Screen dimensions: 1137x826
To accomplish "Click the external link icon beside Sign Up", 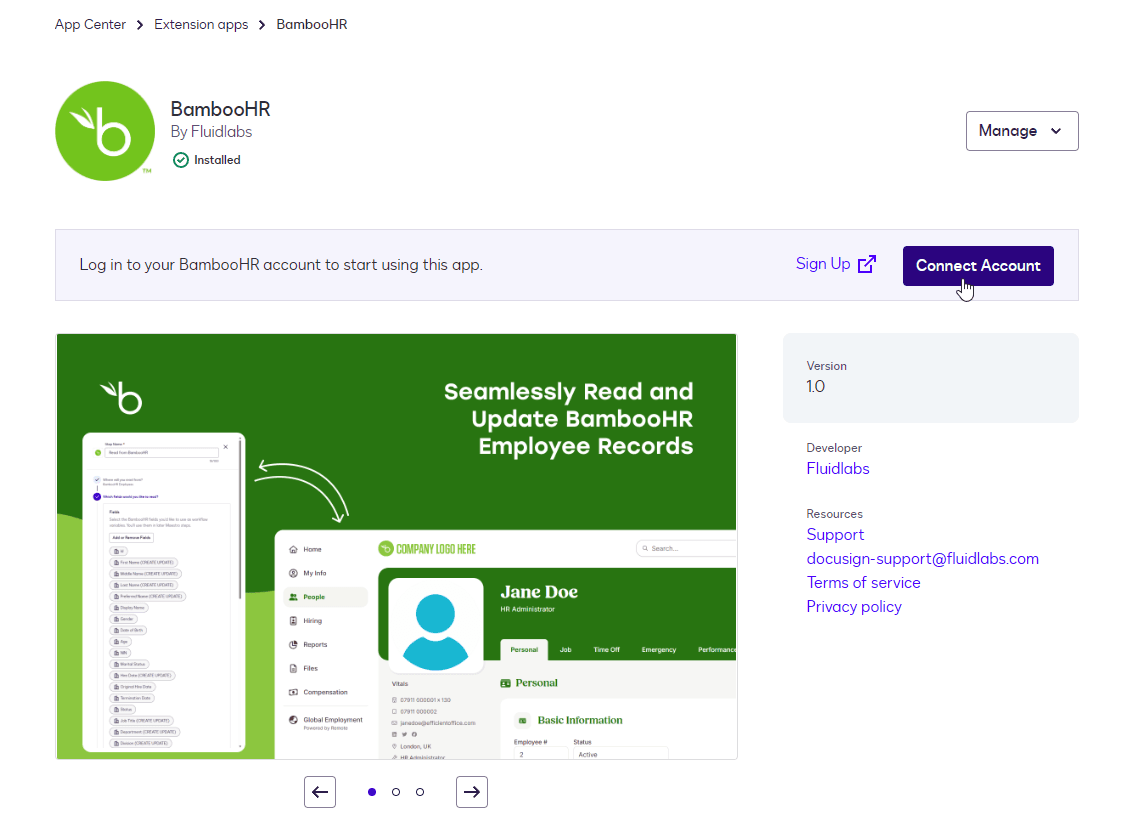I will [867, 264].
